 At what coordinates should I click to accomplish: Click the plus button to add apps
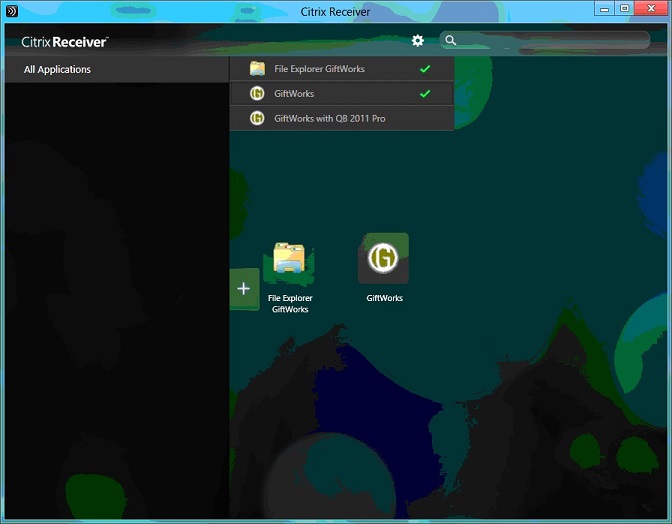click(244, 289)
